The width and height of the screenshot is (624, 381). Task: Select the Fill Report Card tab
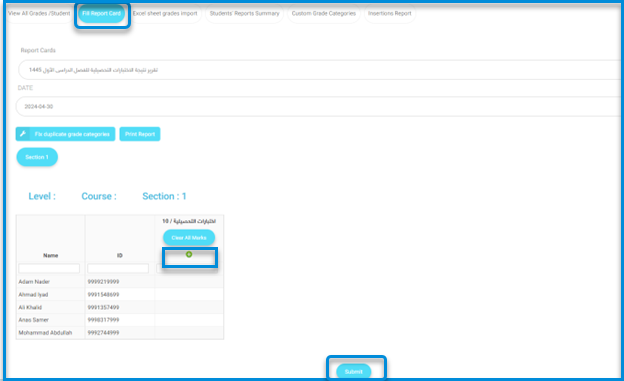[101, 14]
